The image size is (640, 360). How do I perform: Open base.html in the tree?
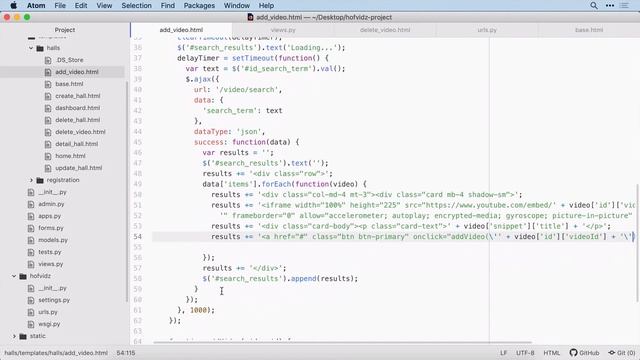[69, 84]
